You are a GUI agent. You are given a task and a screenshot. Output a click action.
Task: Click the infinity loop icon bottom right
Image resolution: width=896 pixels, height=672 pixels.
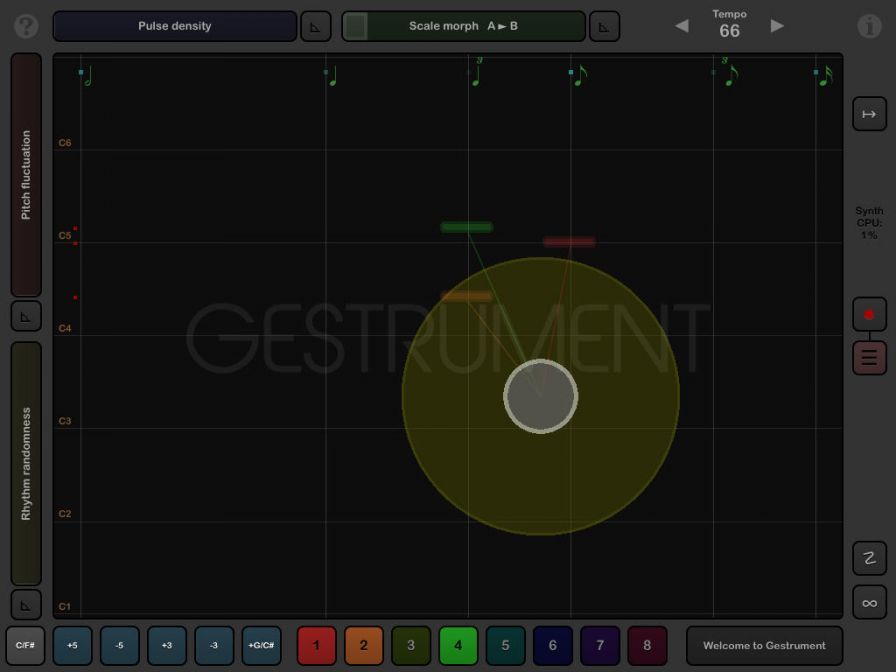[x=869, y=602]
